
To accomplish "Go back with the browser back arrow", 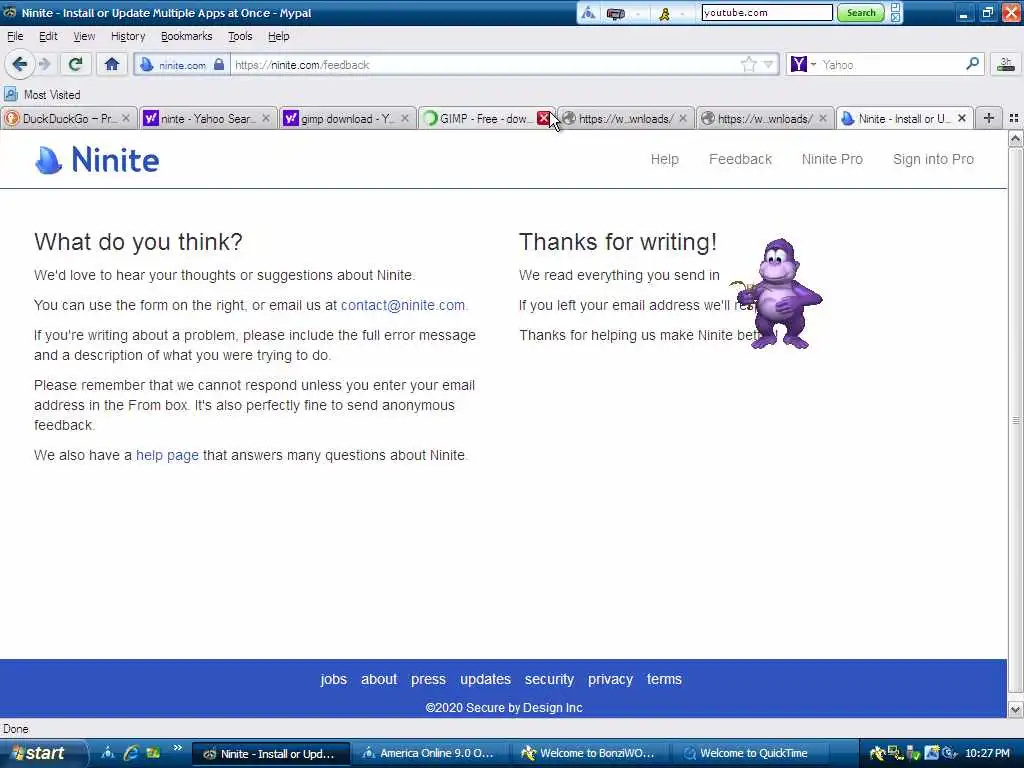I will [x=20, y=64].
